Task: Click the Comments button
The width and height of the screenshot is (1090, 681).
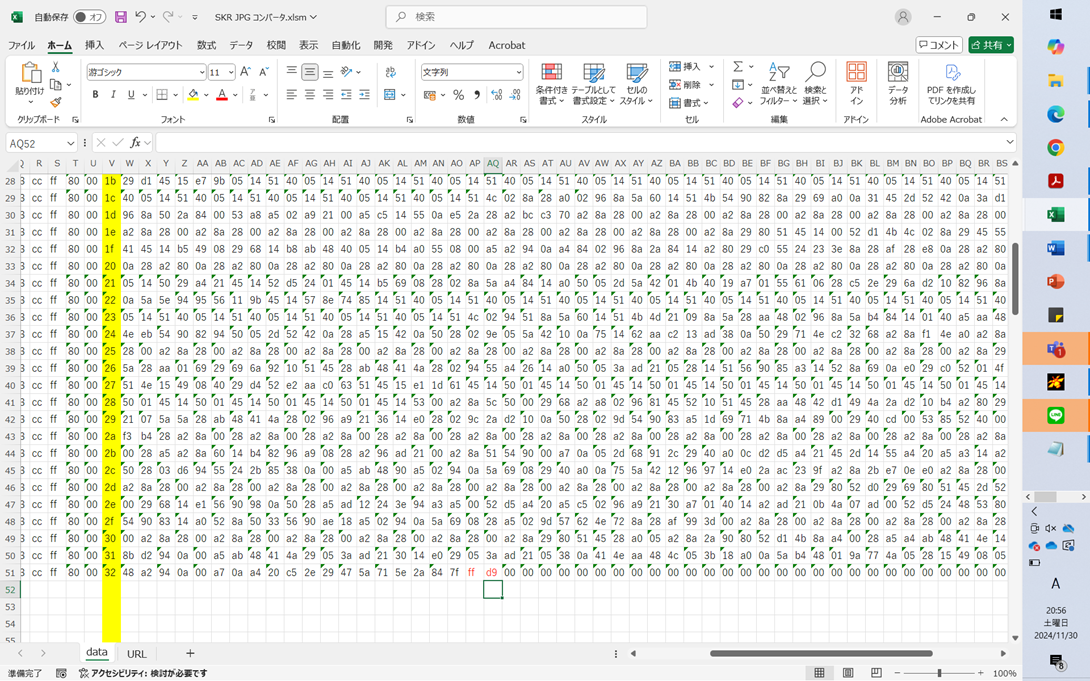Action: [x=939, y=45]
